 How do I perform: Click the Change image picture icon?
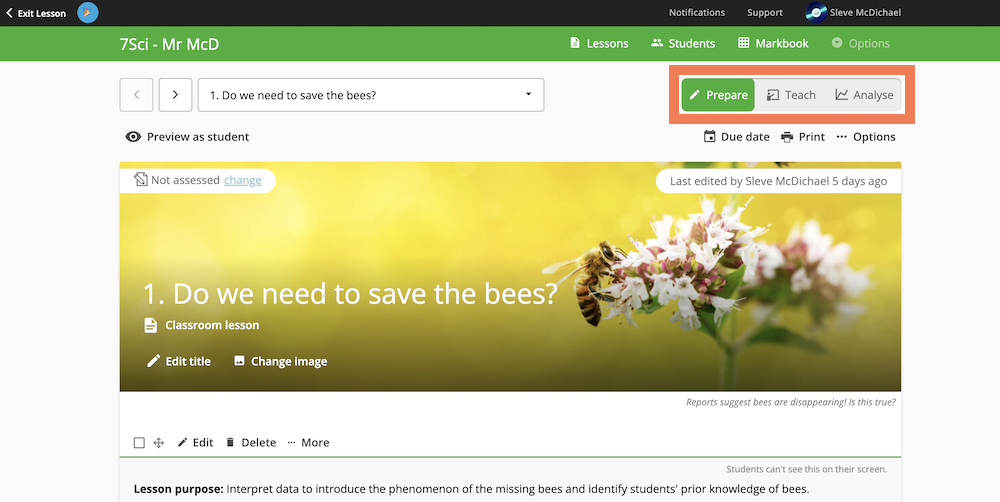click(239, 360)
